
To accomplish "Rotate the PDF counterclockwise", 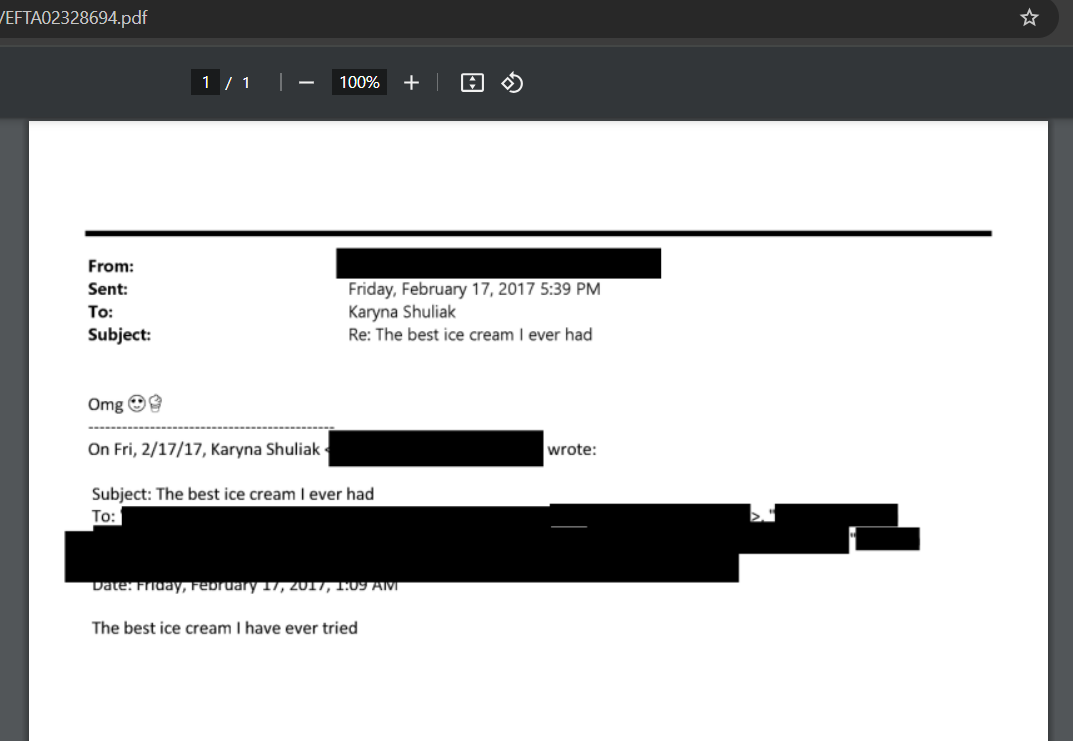I will 512,83.
